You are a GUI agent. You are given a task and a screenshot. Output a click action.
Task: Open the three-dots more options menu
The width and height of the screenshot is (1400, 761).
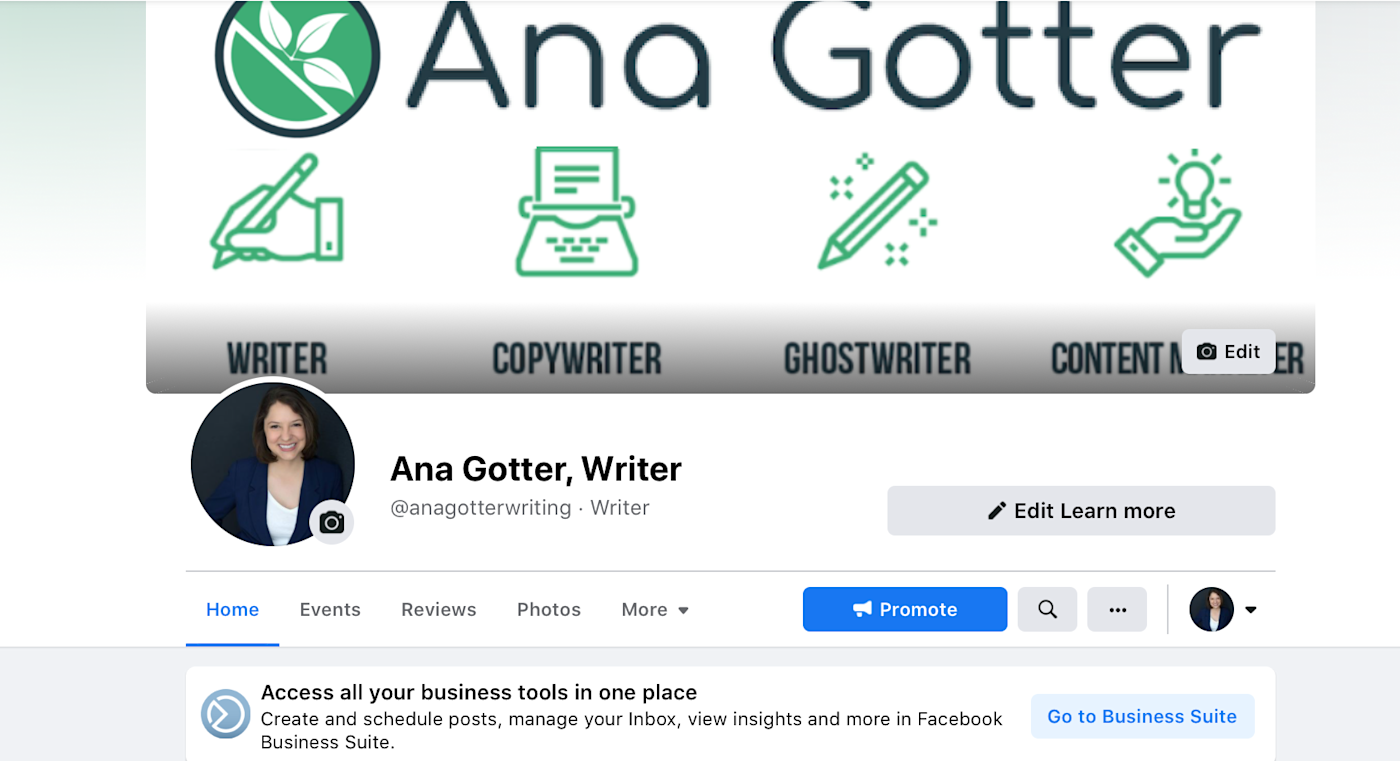click(x=1117, y=609)
